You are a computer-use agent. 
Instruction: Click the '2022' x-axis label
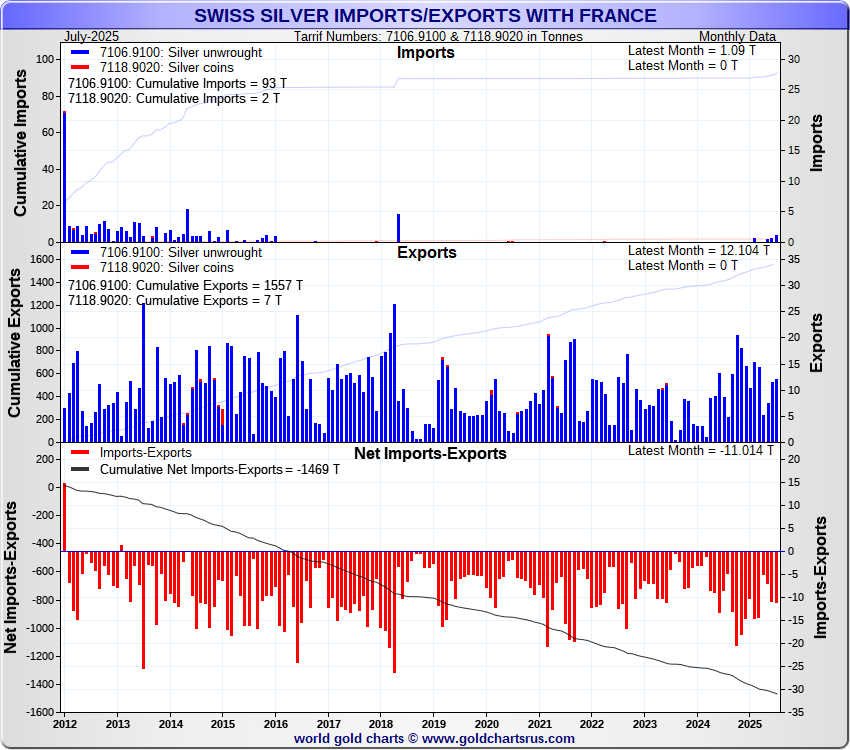591,724
